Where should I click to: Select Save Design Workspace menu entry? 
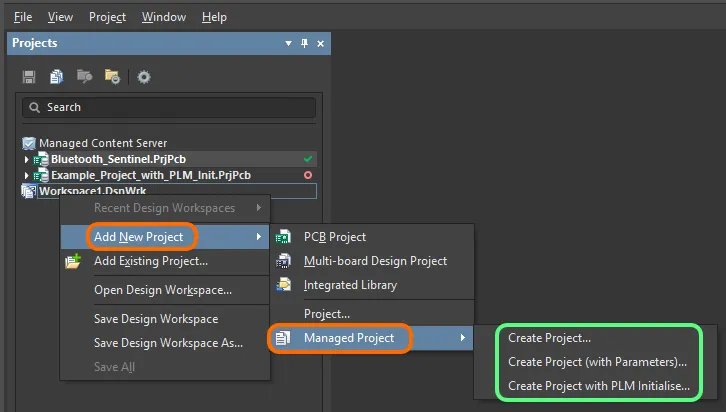[165, 319]
